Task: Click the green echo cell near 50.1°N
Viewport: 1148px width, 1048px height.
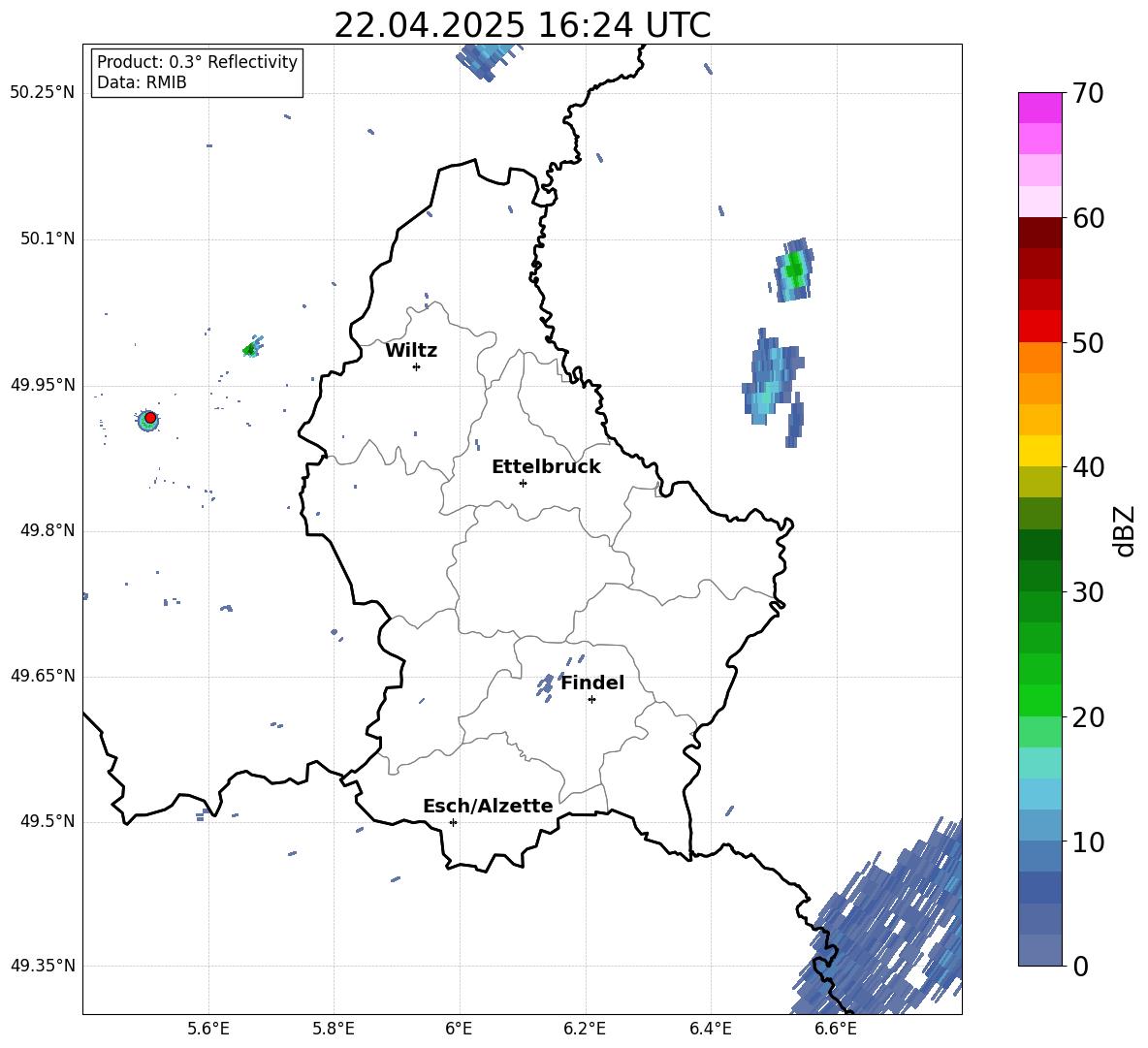Action: coord(794,270)
